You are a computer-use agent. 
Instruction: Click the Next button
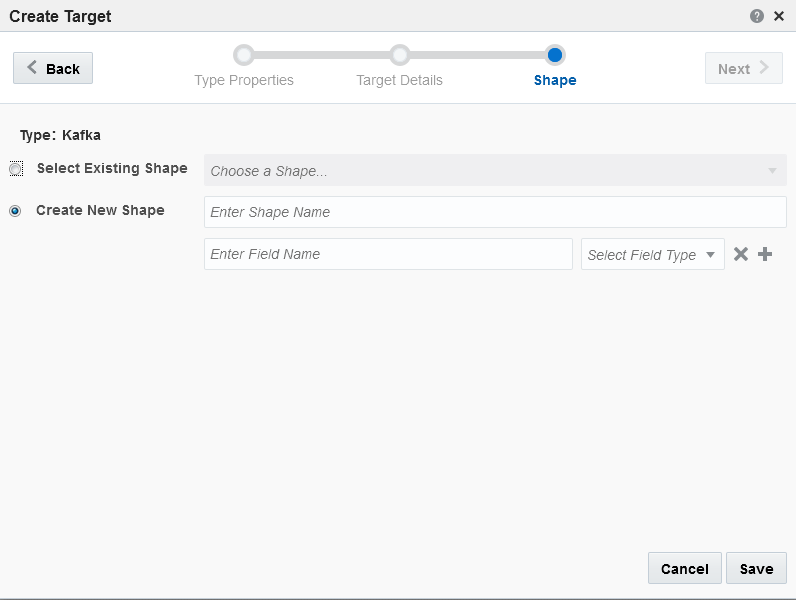[743, 68]
